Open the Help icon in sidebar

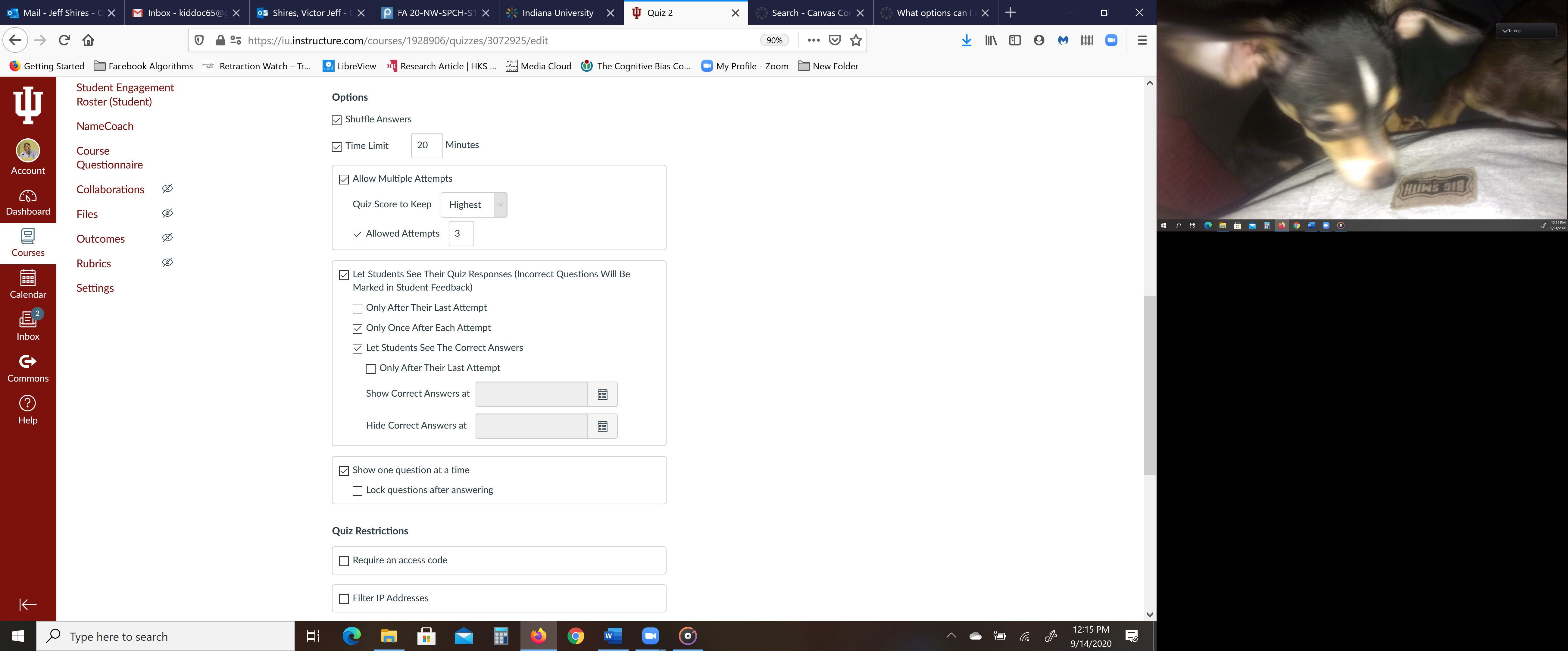28,410
